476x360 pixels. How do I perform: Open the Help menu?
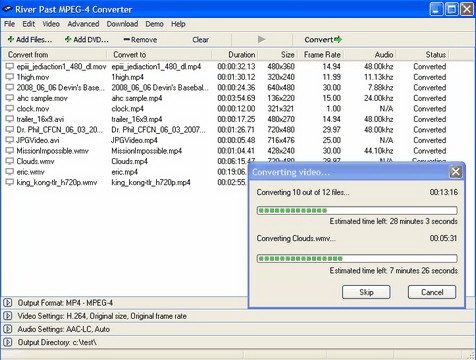tap(178, 24)
